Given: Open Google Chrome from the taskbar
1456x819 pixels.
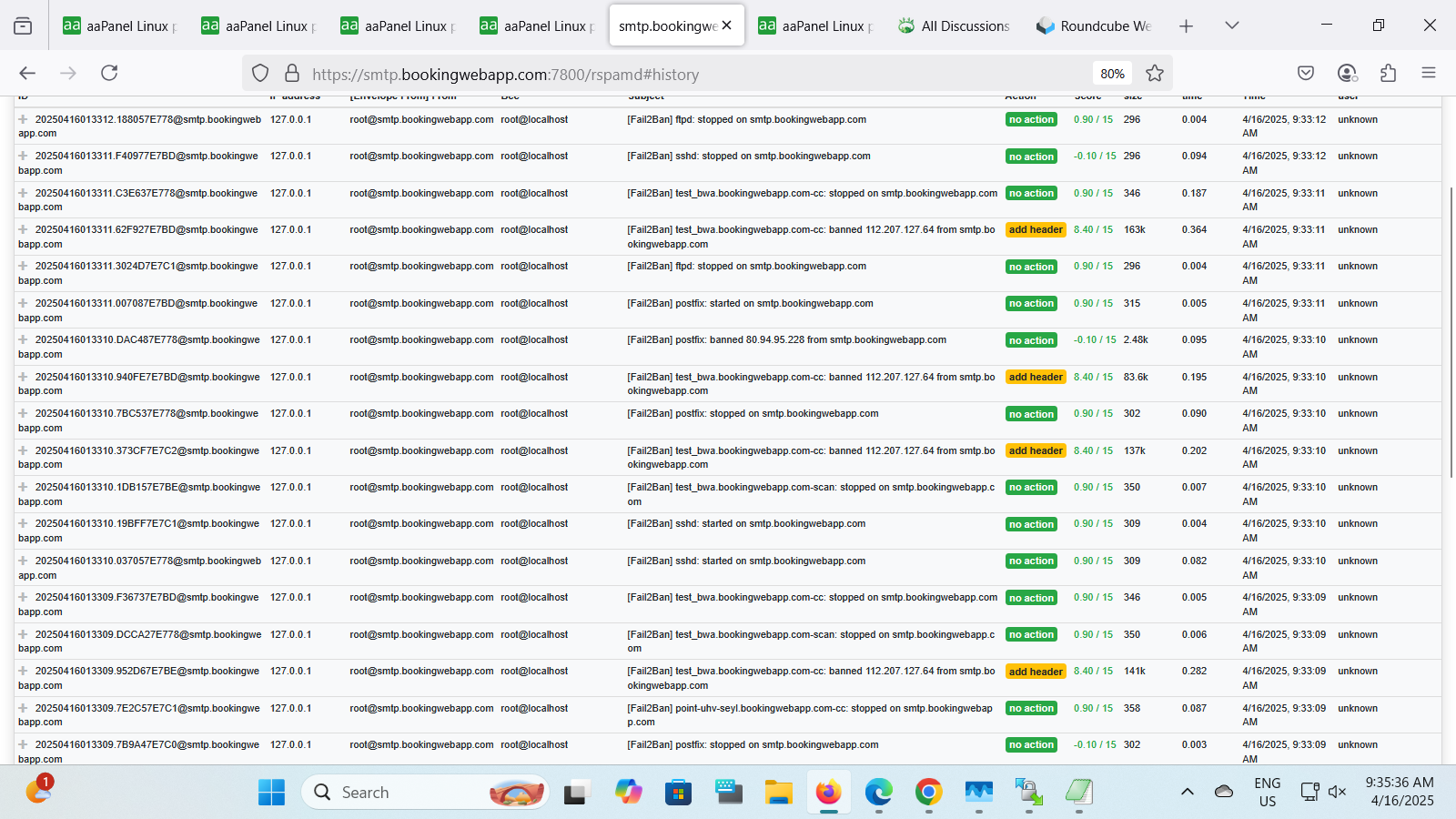Looking at the screenshot, I should [928, 793].
